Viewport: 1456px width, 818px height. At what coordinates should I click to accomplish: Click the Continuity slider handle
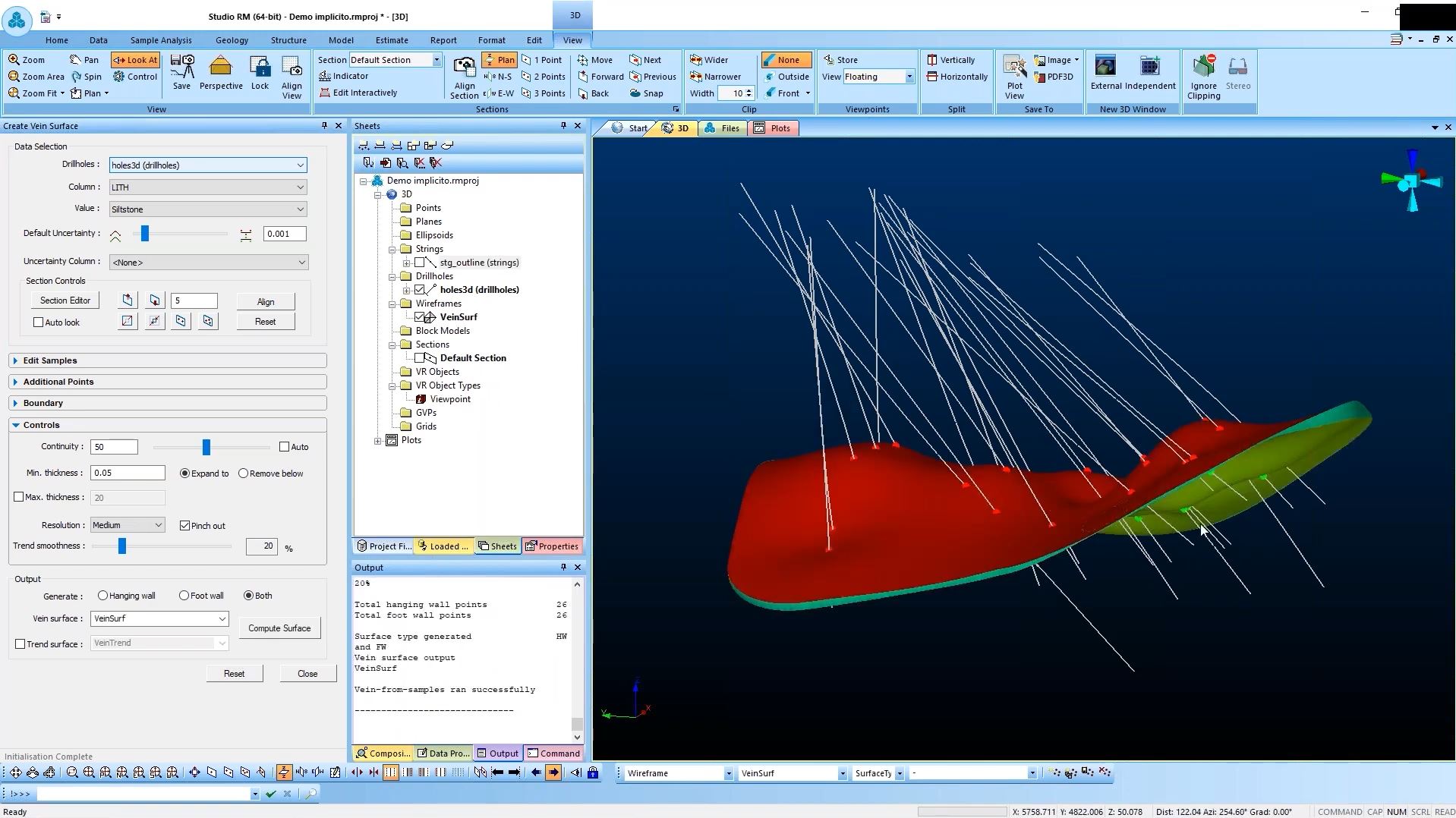point(206,447)
